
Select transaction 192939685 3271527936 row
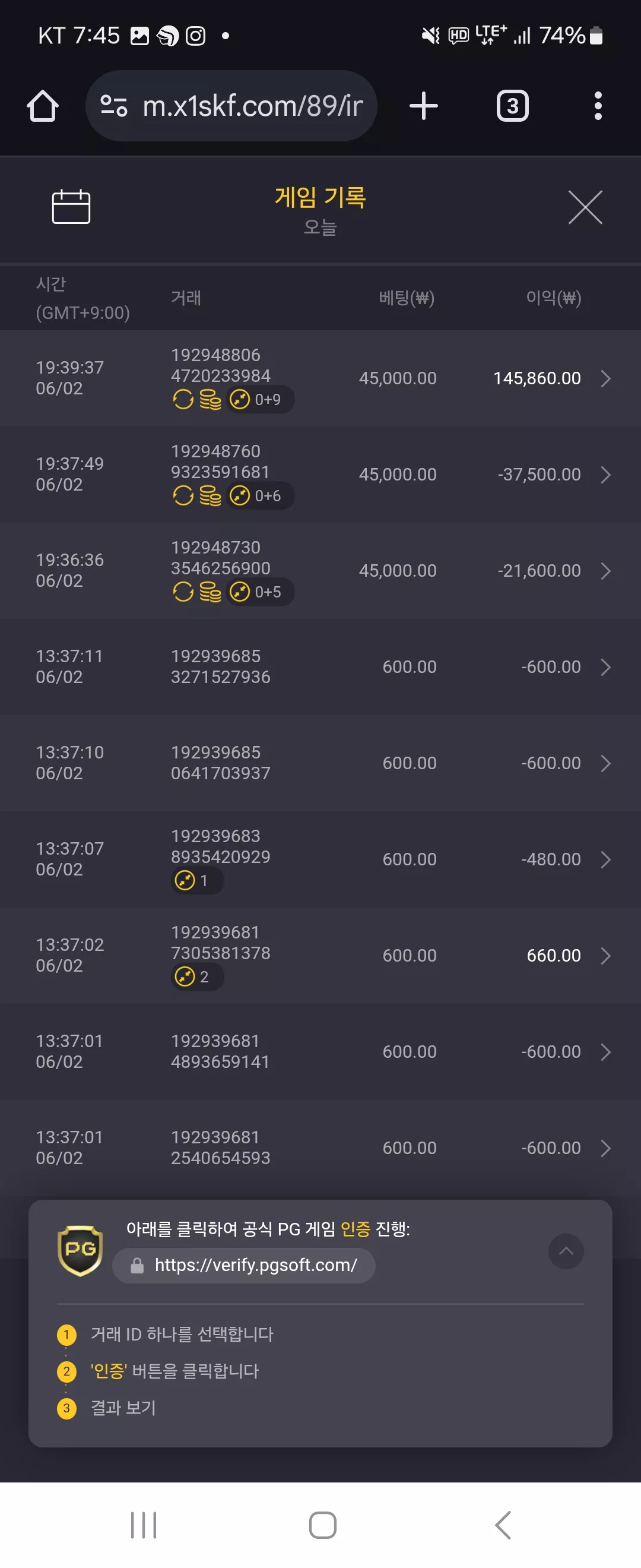click(320, 667)
